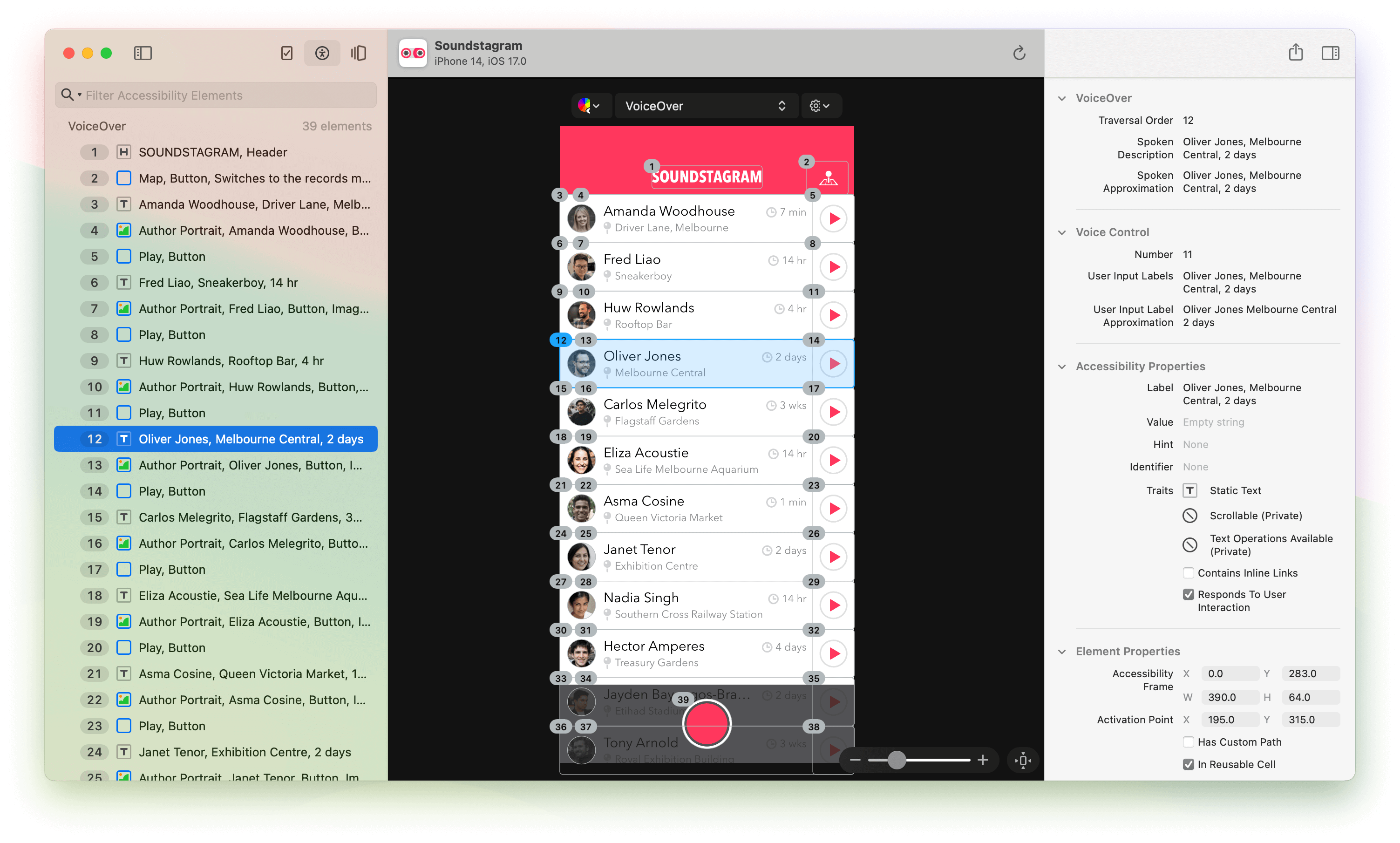Screen dimensions: 1400x843
Task: Click the Accessibility Frame W value field
Action: pyautogui.click(x=1230, y=697)
